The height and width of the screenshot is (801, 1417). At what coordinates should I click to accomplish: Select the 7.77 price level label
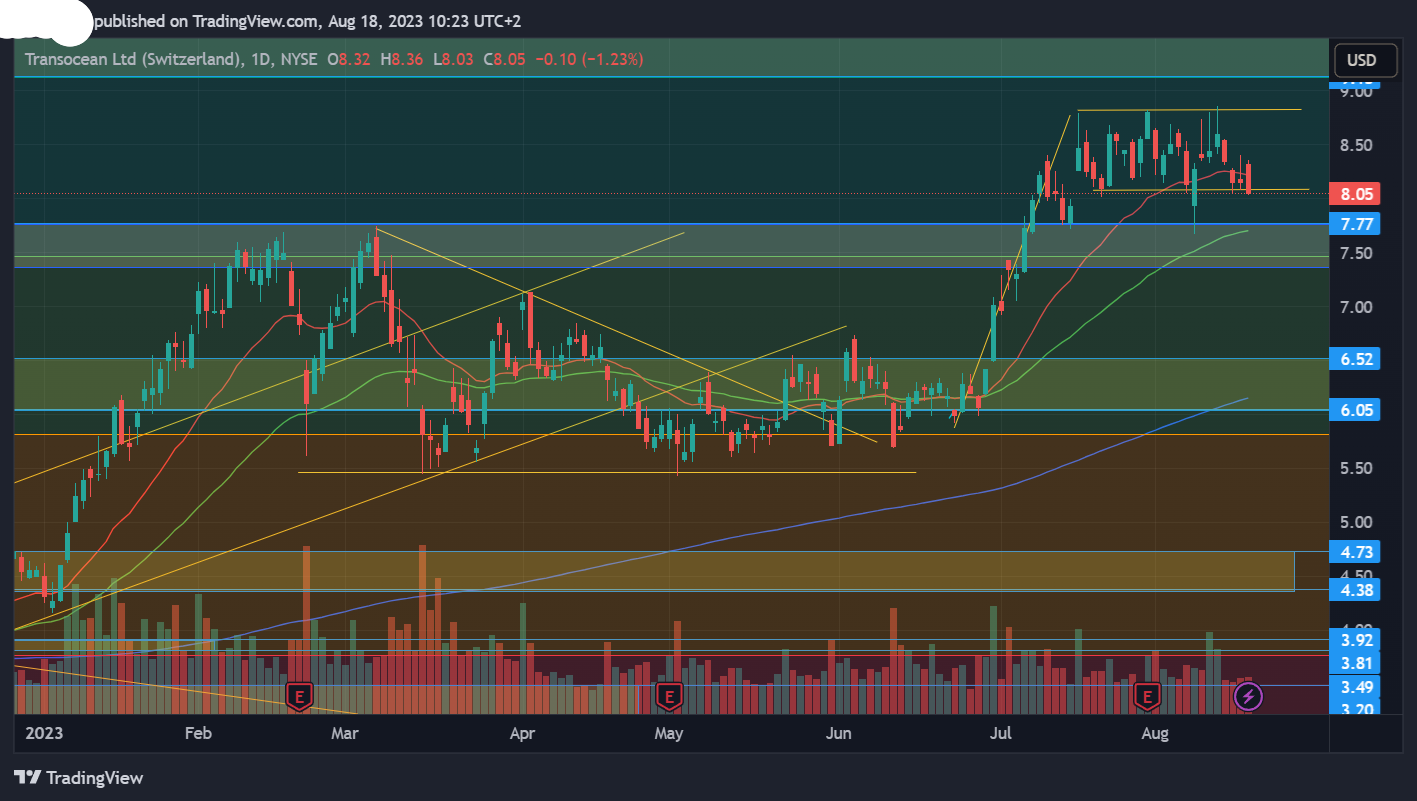click(x=1355, y=224)
